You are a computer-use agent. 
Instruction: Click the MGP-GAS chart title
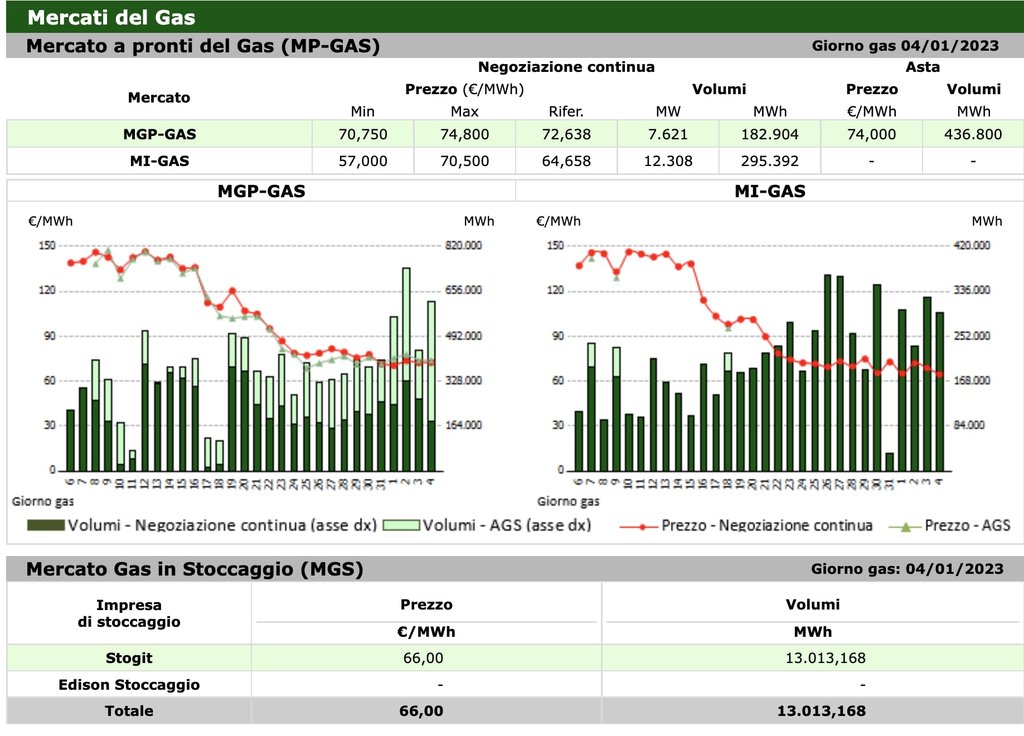[261, 191]
